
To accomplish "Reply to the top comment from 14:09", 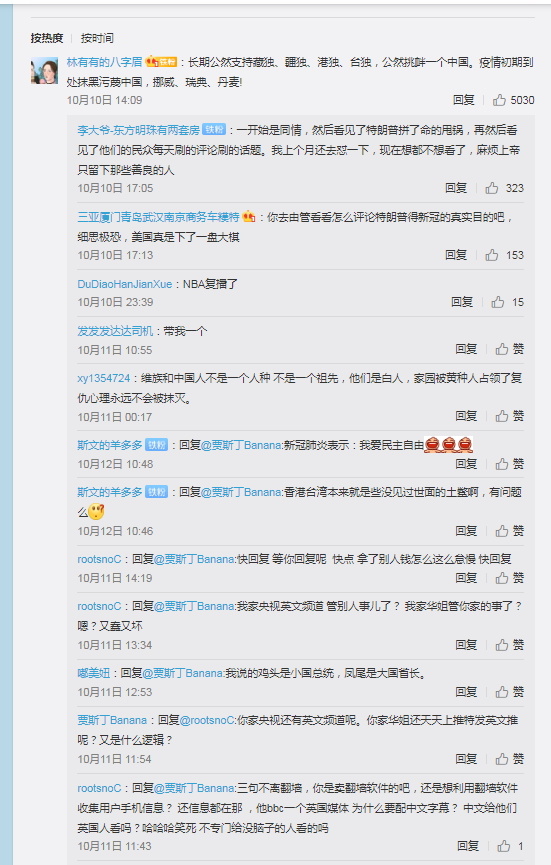I will click(463, 100).
